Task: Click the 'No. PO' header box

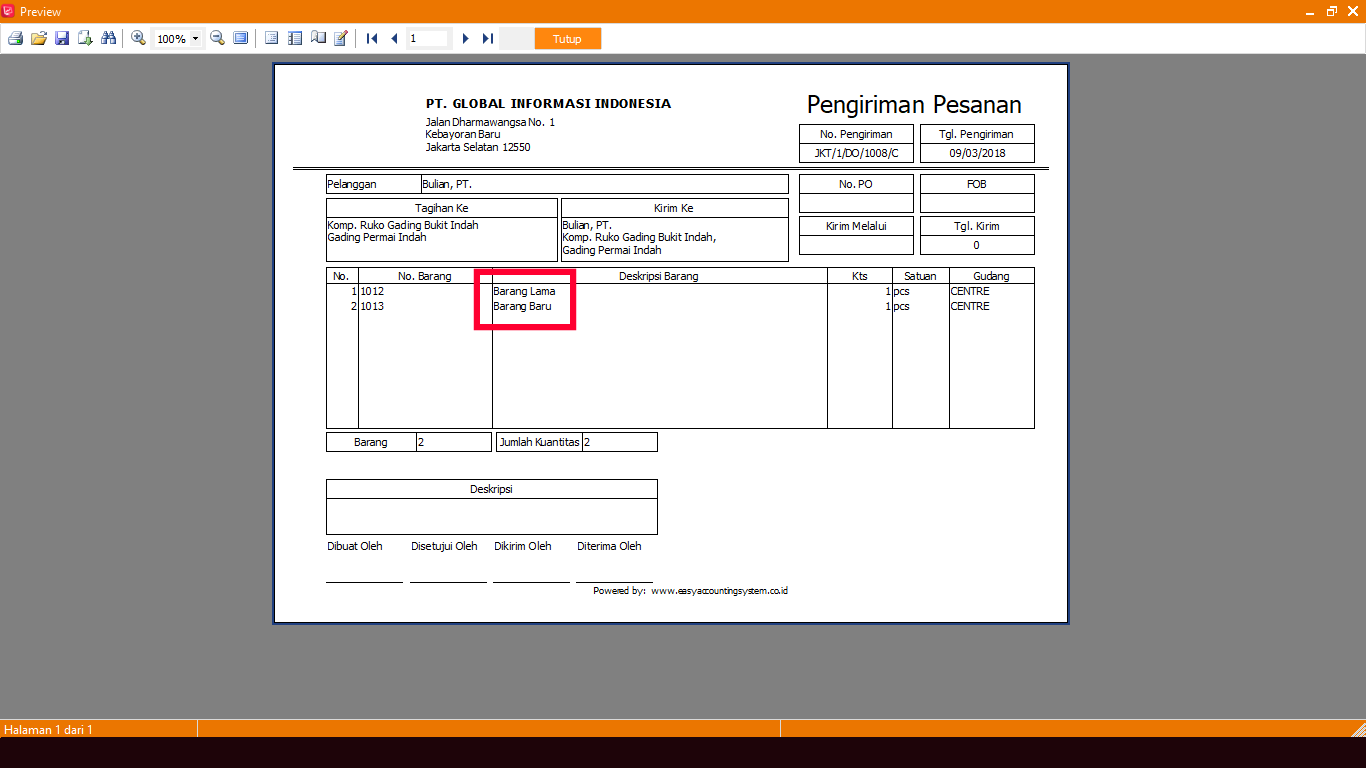Action: (x=856, y=184)
